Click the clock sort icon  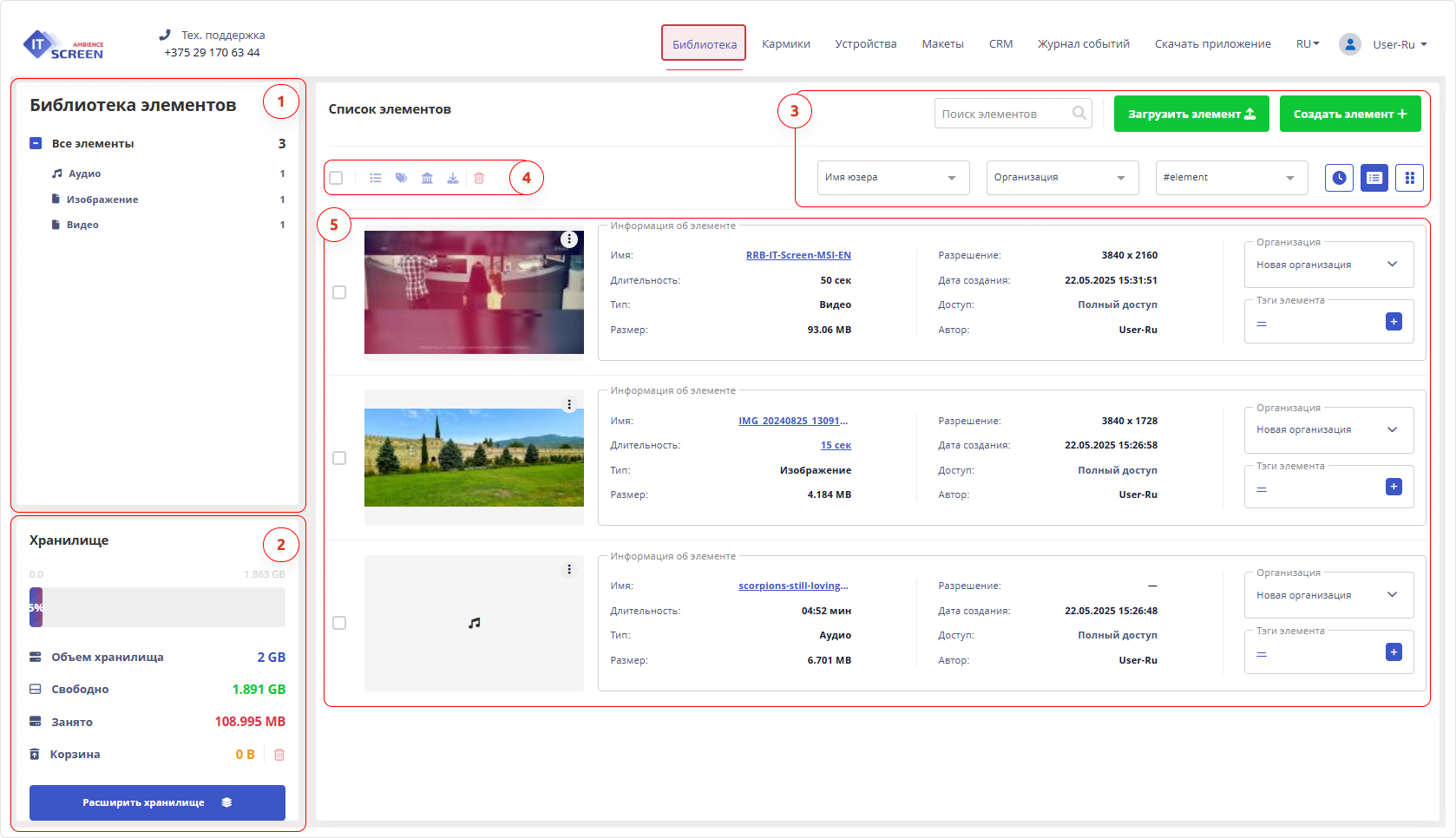[1339, 178]
